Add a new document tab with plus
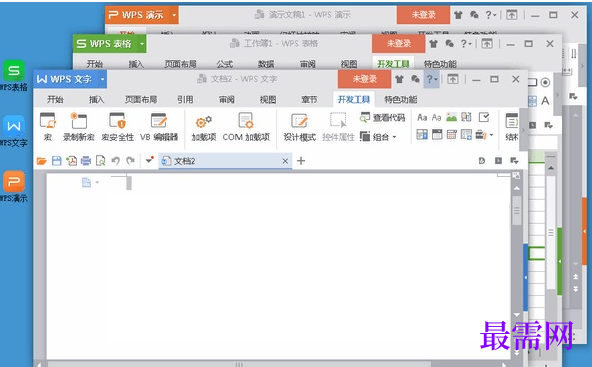592x367 pixels. [x=301, y=161]
